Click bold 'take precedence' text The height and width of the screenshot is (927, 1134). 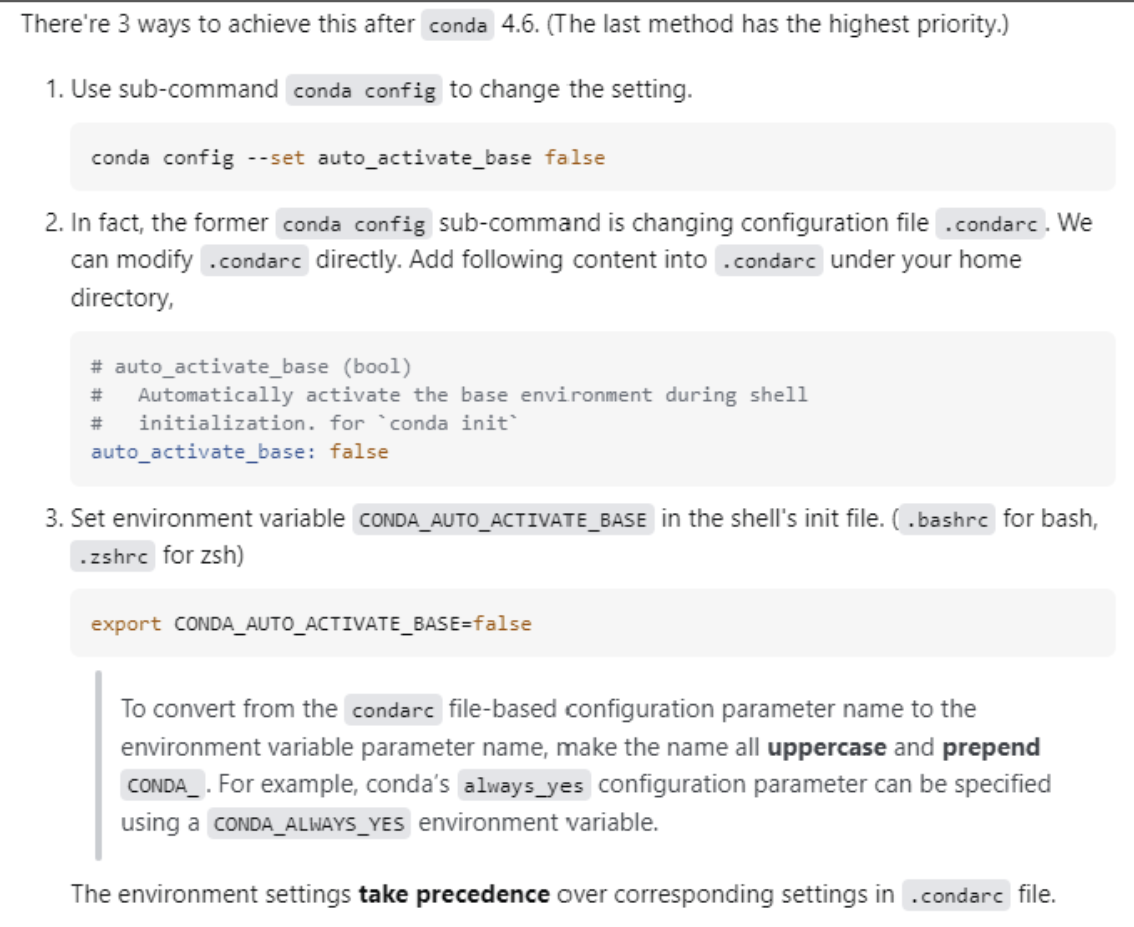point(454,894)
